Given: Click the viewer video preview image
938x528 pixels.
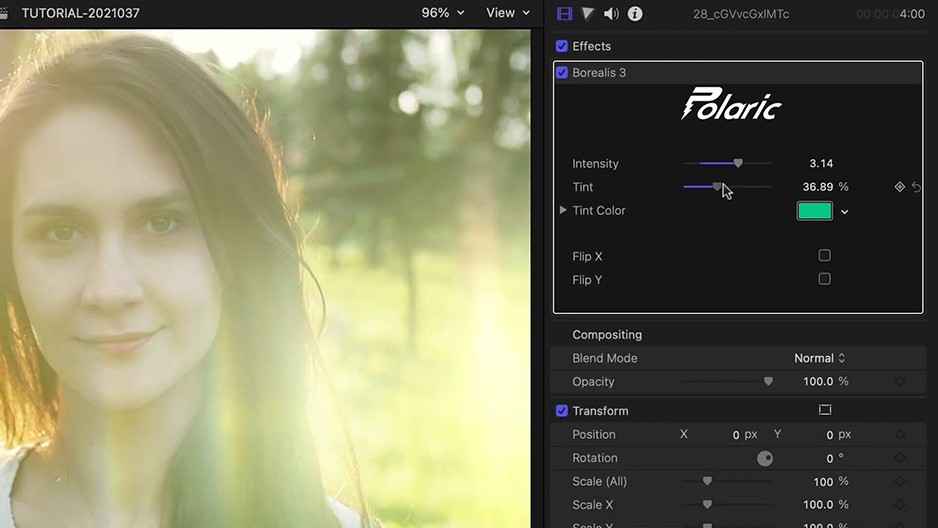Looking at the screenshot, I should [x=265, y=279].
